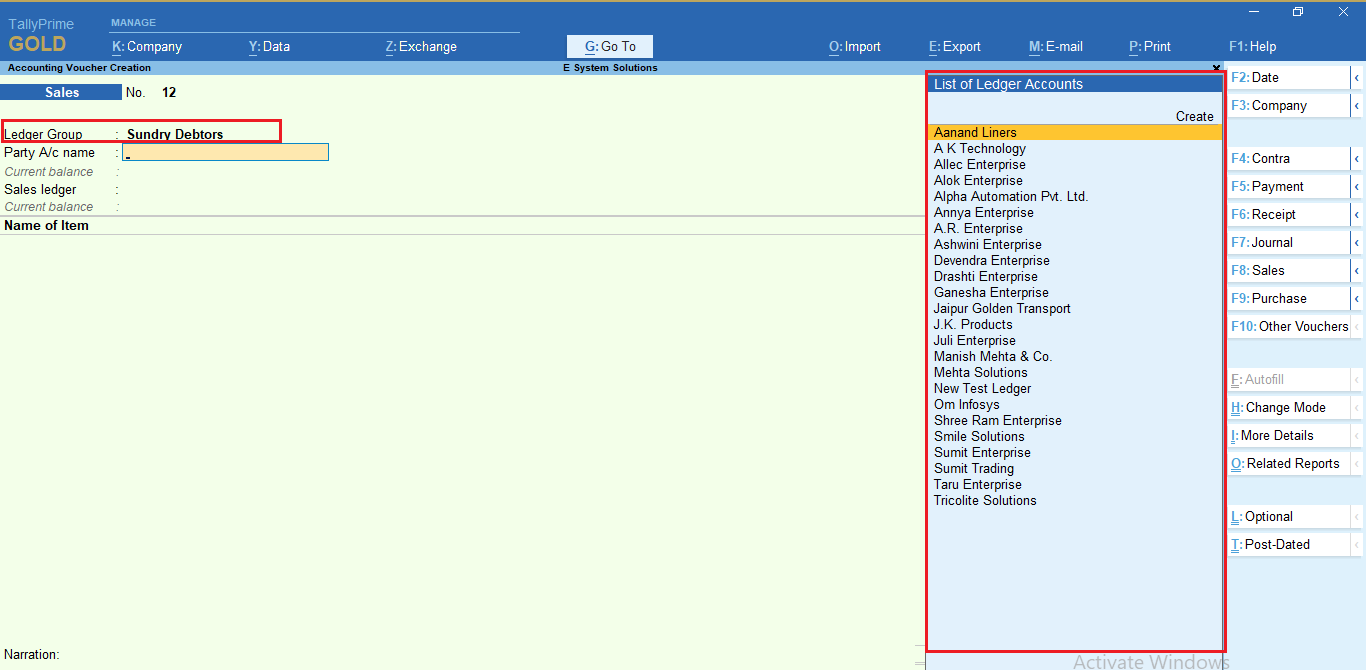The width and height of the screenshot is (1366, 670).
Task: Click the Party A/c name input field
Action: pyautogui.click(x=225, y=151)
